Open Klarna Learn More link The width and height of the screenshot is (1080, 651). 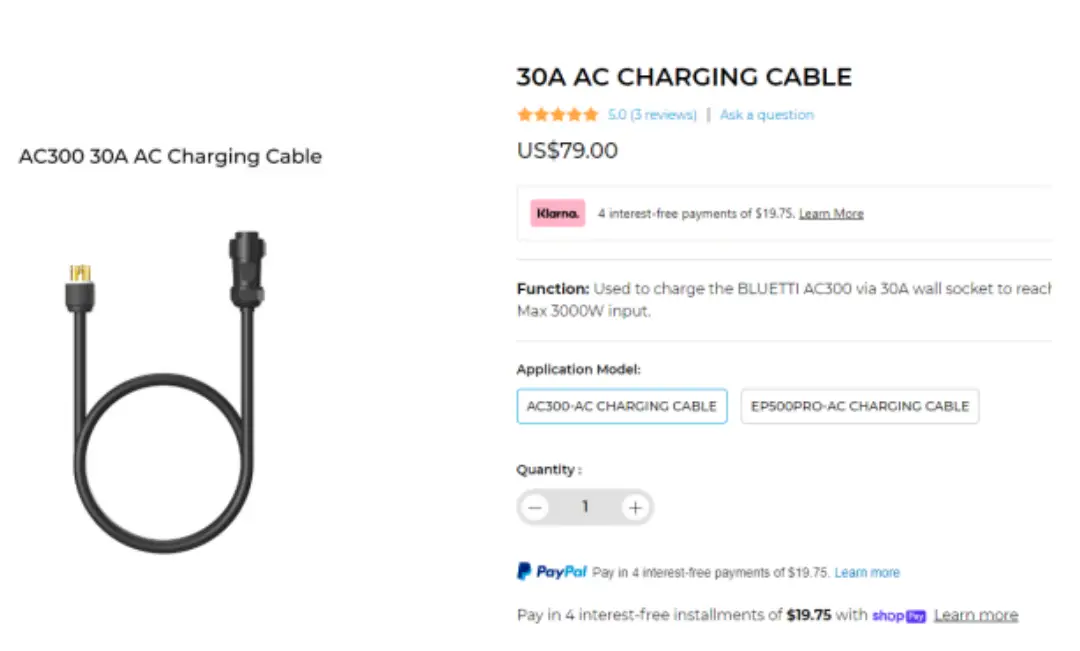click(x=831, y=214)
